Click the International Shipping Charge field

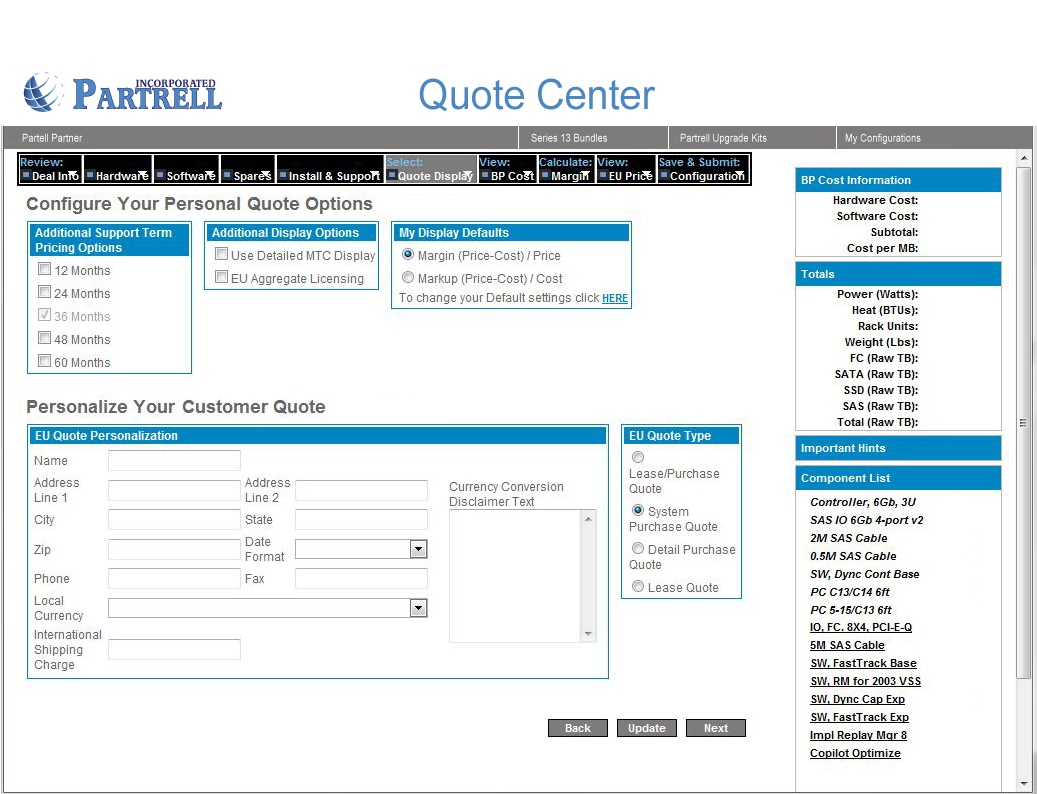click(x=174, y=649)
